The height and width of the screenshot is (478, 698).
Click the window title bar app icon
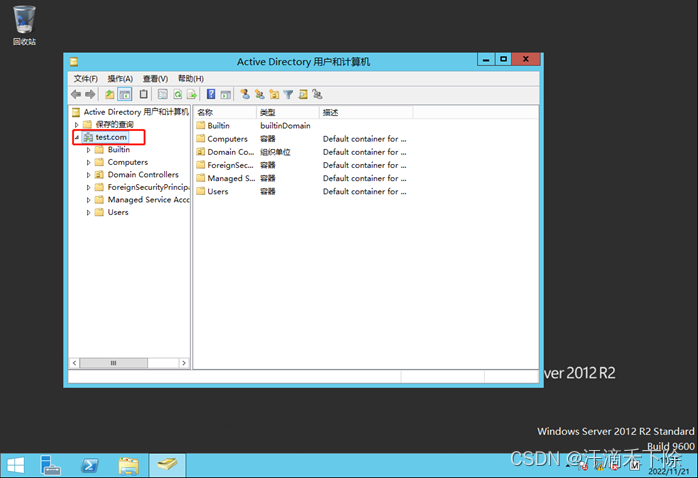(x=74, y=61)
